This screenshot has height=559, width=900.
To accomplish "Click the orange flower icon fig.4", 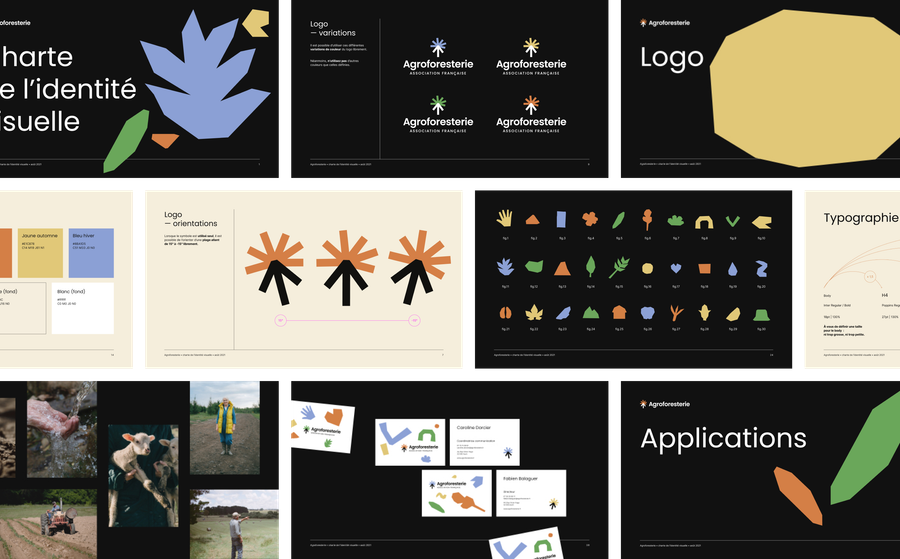I will tap(590, 218).
